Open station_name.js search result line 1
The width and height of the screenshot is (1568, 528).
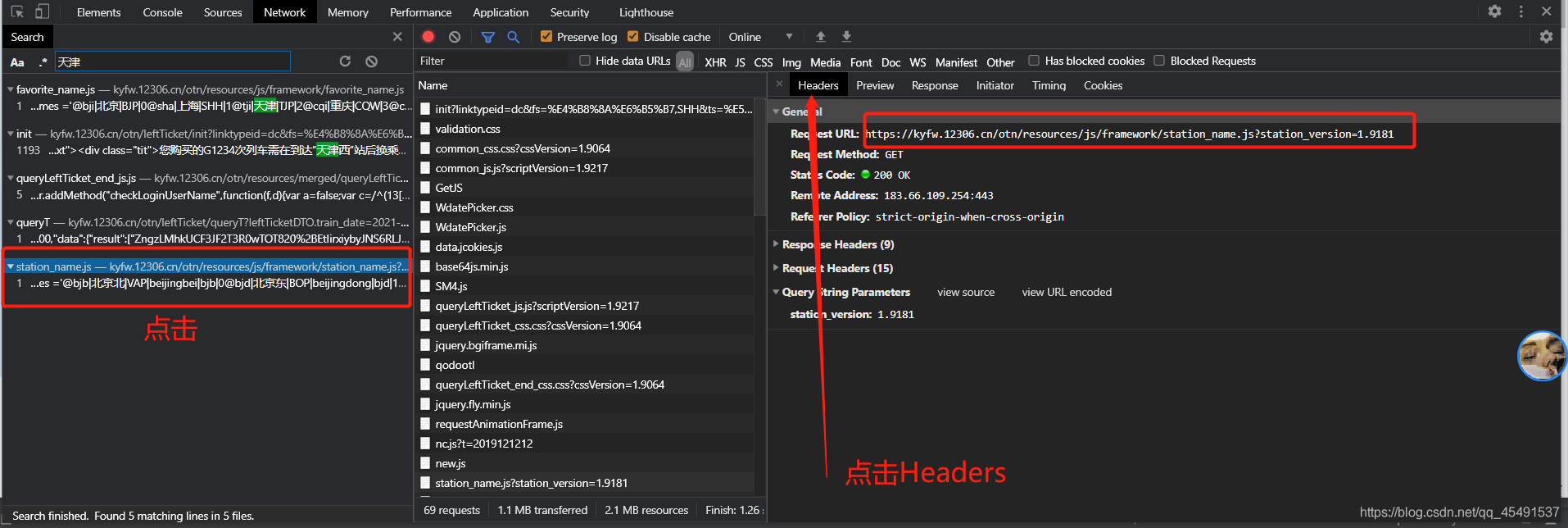[206, 283]
